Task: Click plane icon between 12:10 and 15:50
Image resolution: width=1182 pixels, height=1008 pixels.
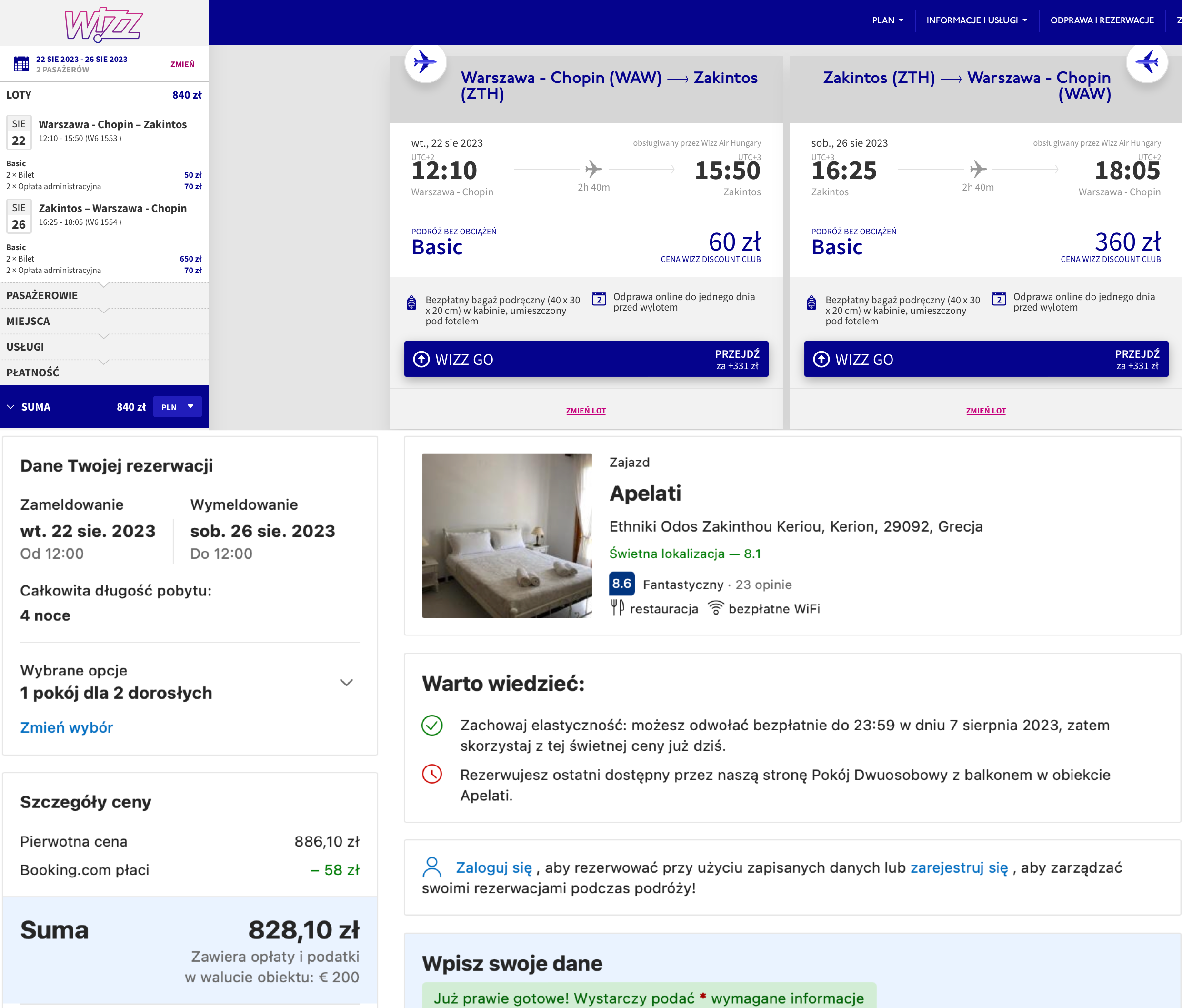Action: tap(594, 169)
